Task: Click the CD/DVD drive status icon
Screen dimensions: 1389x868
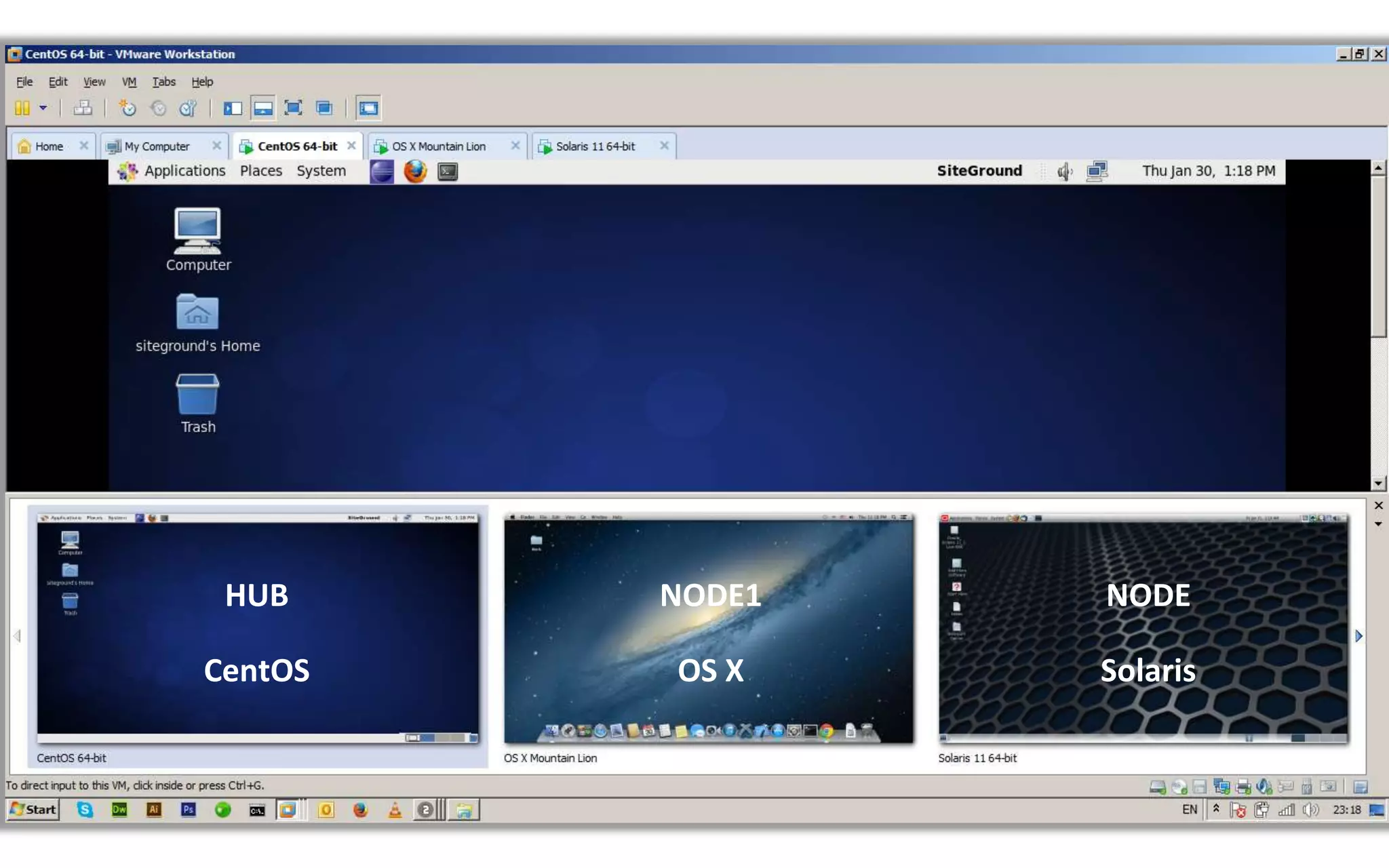Action: click(1179, 787)
